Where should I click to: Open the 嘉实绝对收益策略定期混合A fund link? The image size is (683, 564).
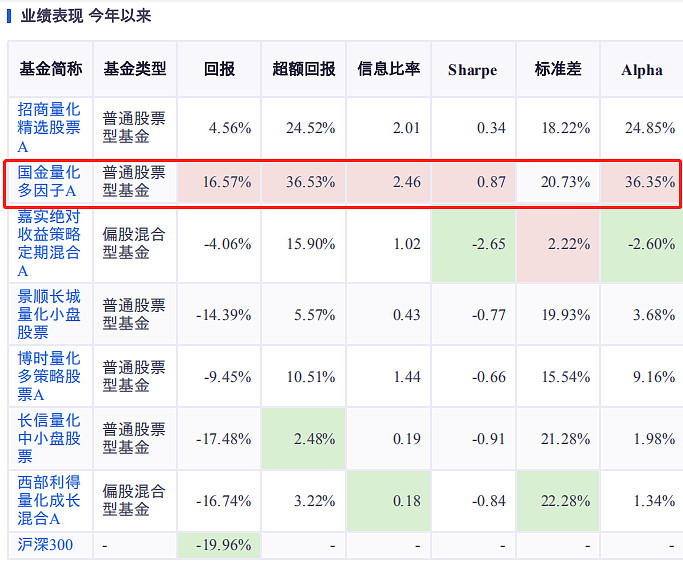click(x=49, y=243)
